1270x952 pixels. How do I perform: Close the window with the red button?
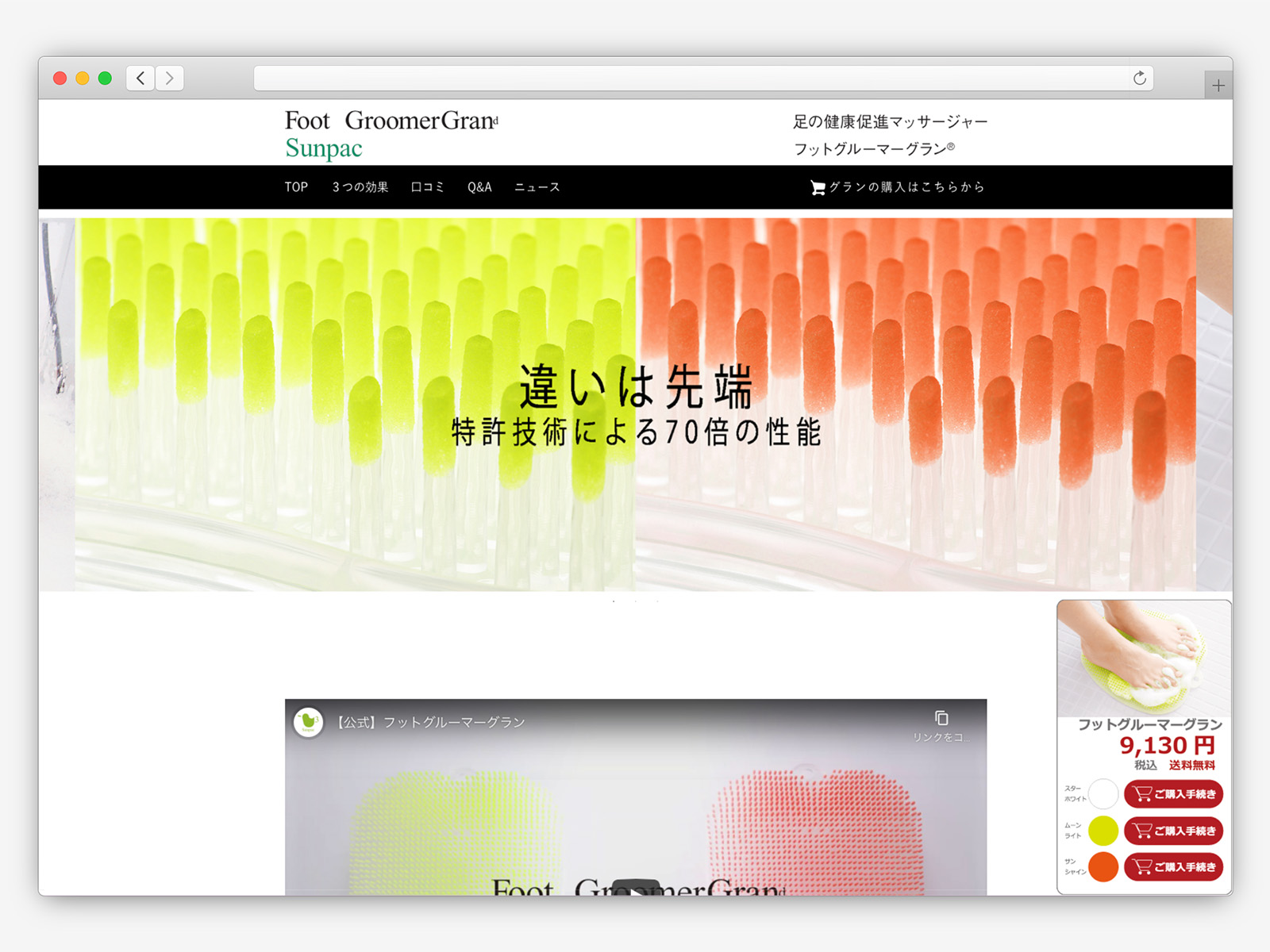pos(60,78)
